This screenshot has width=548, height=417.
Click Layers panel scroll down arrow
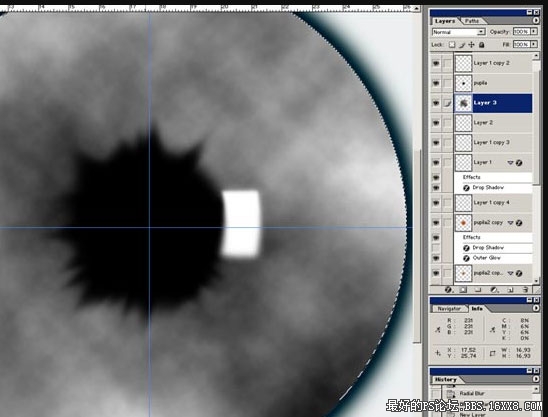(536, 281)
